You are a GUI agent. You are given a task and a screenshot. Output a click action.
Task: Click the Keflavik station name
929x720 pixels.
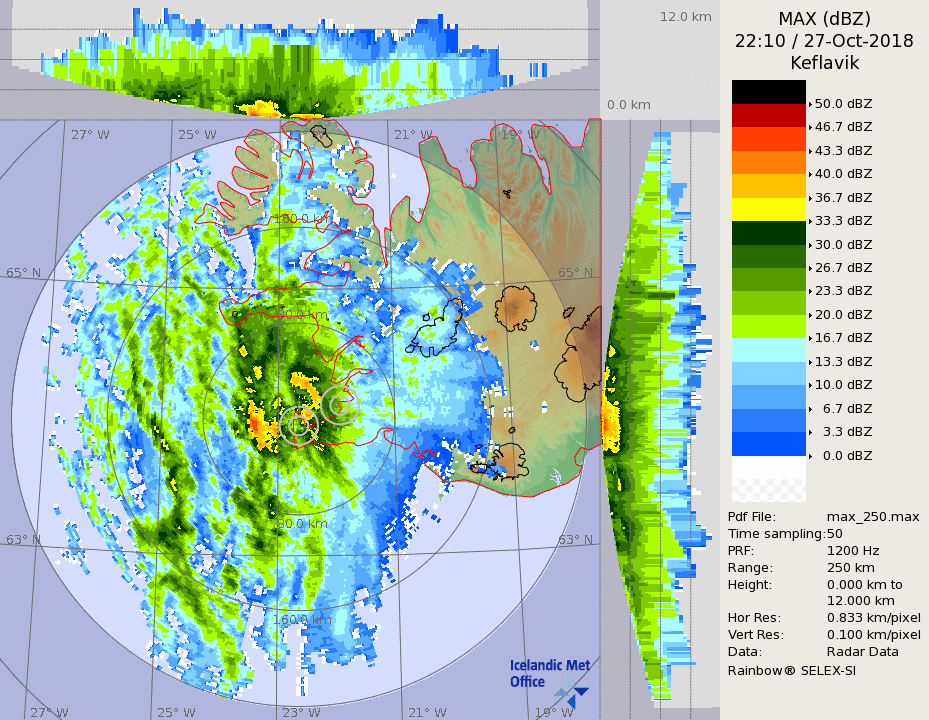coord(824,63)
